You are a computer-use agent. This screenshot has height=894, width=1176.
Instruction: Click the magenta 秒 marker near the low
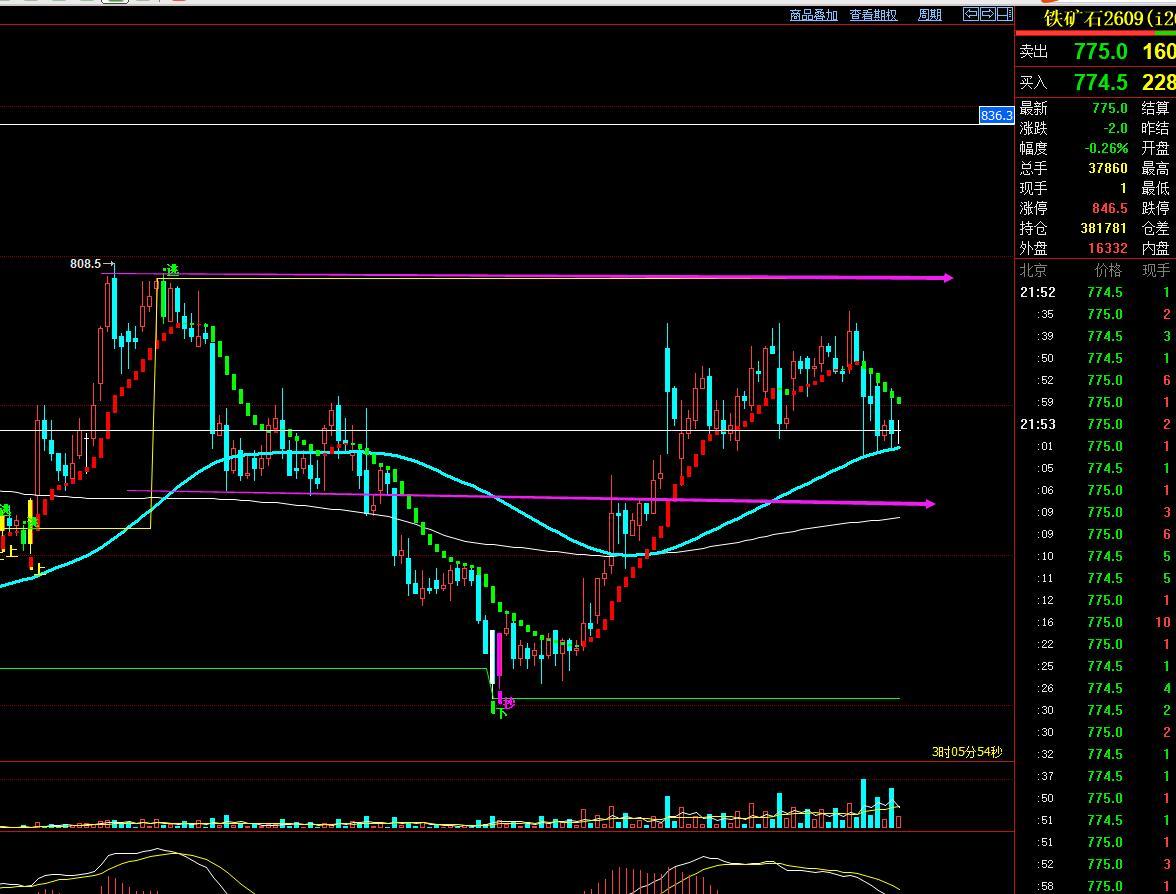[x=509, y=703]
